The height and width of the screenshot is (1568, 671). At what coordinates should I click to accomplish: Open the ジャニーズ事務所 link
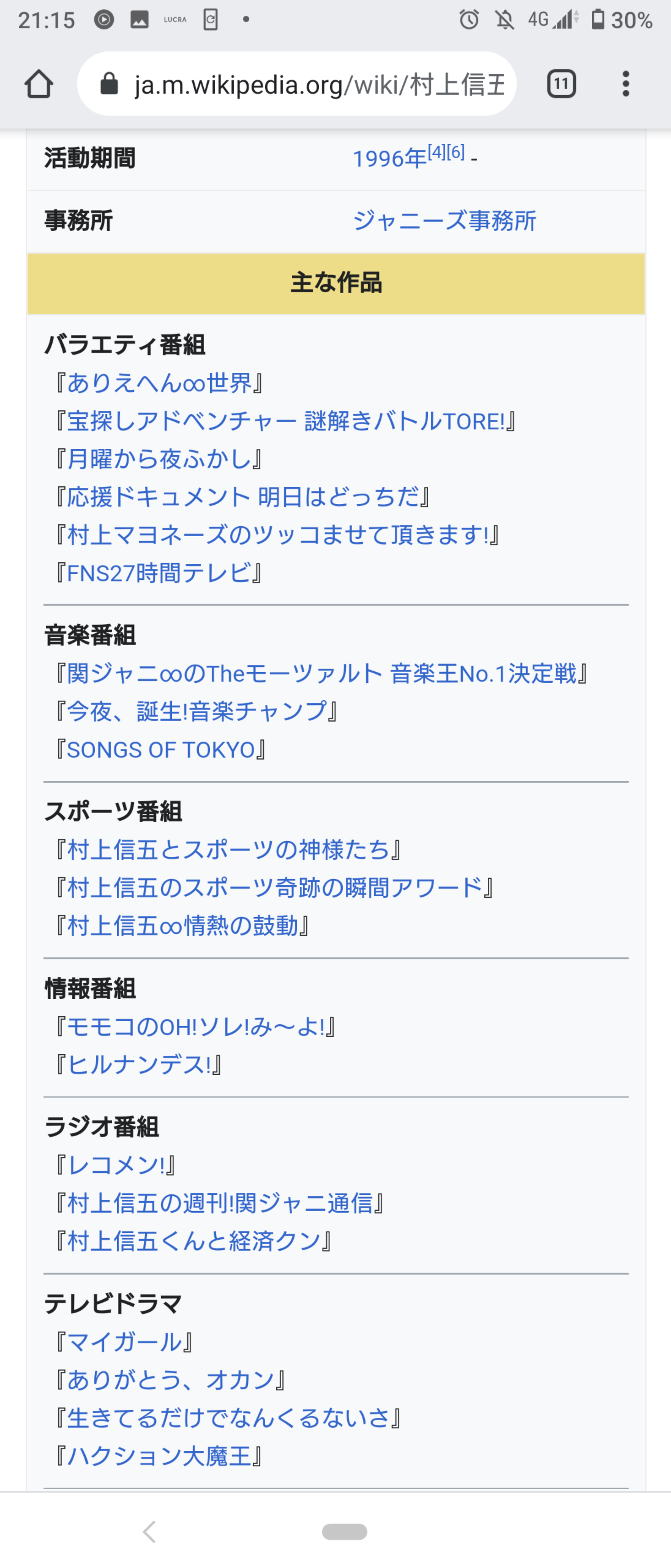click(445, 220)
